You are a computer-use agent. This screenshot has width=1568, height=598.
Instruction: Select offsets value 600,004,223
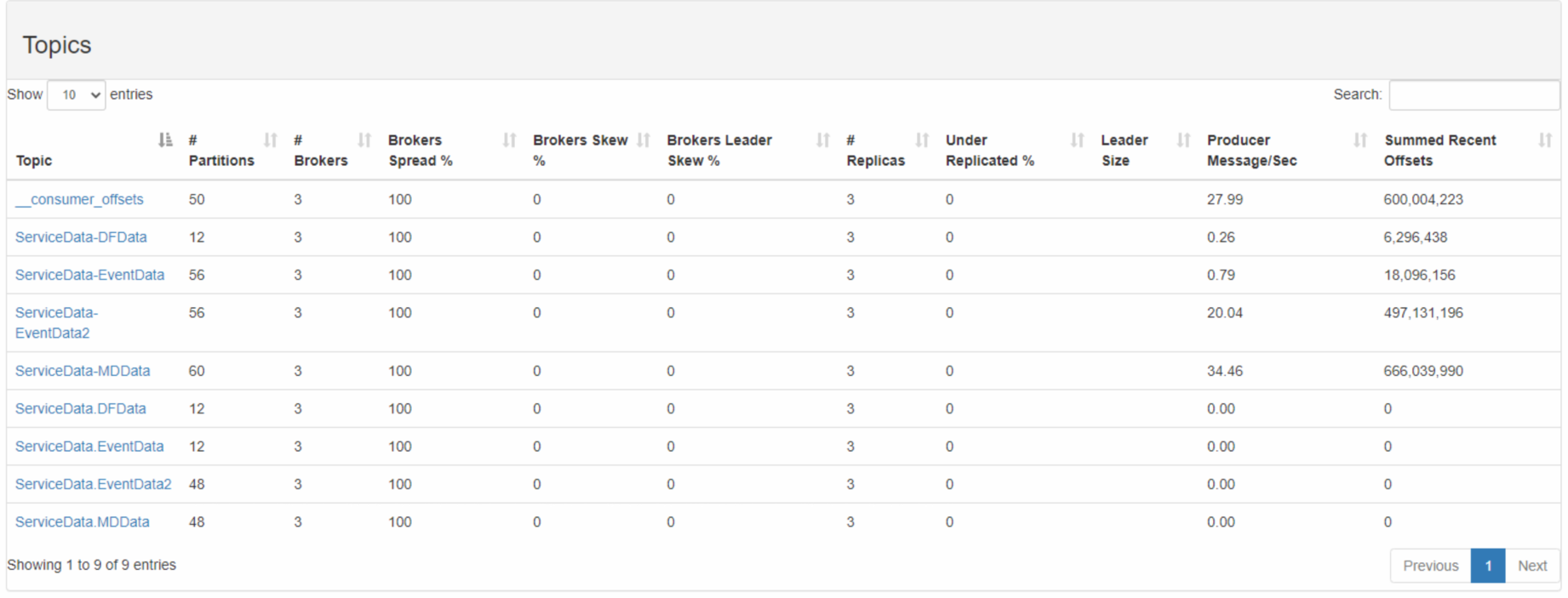tap(1423, 200)
